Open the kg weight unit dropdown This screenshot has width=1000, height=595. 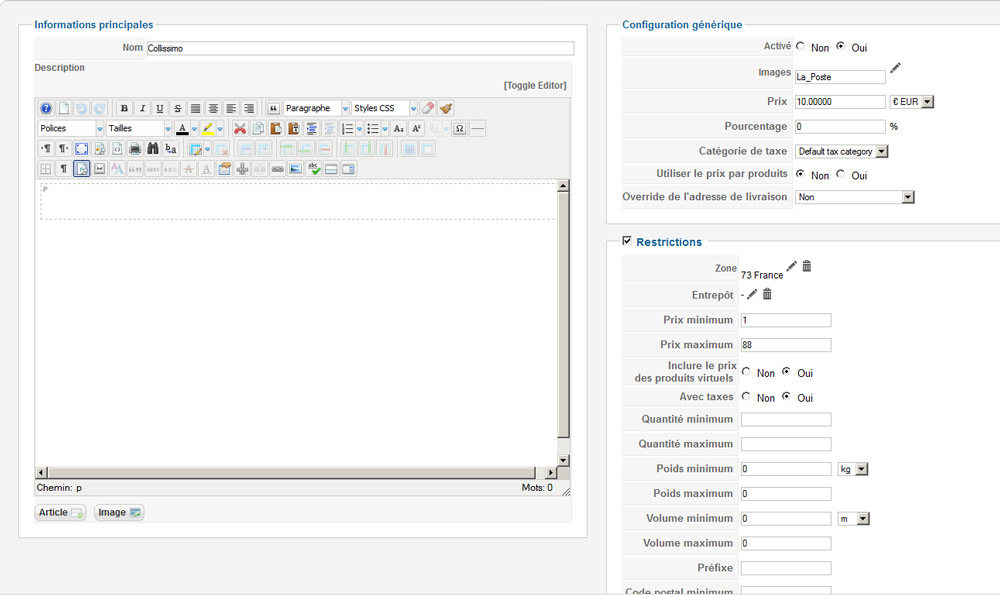(853, 469)
